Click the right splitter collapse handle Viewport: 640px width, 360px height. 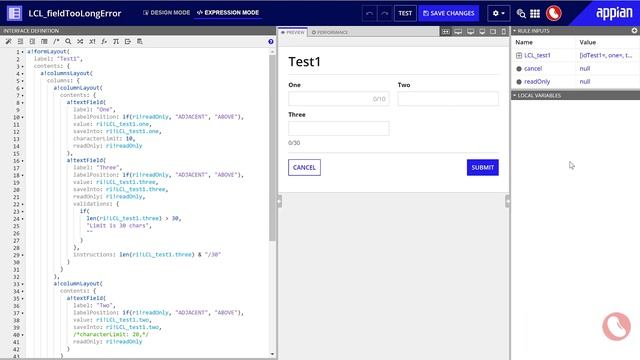(x=507, y=201)
